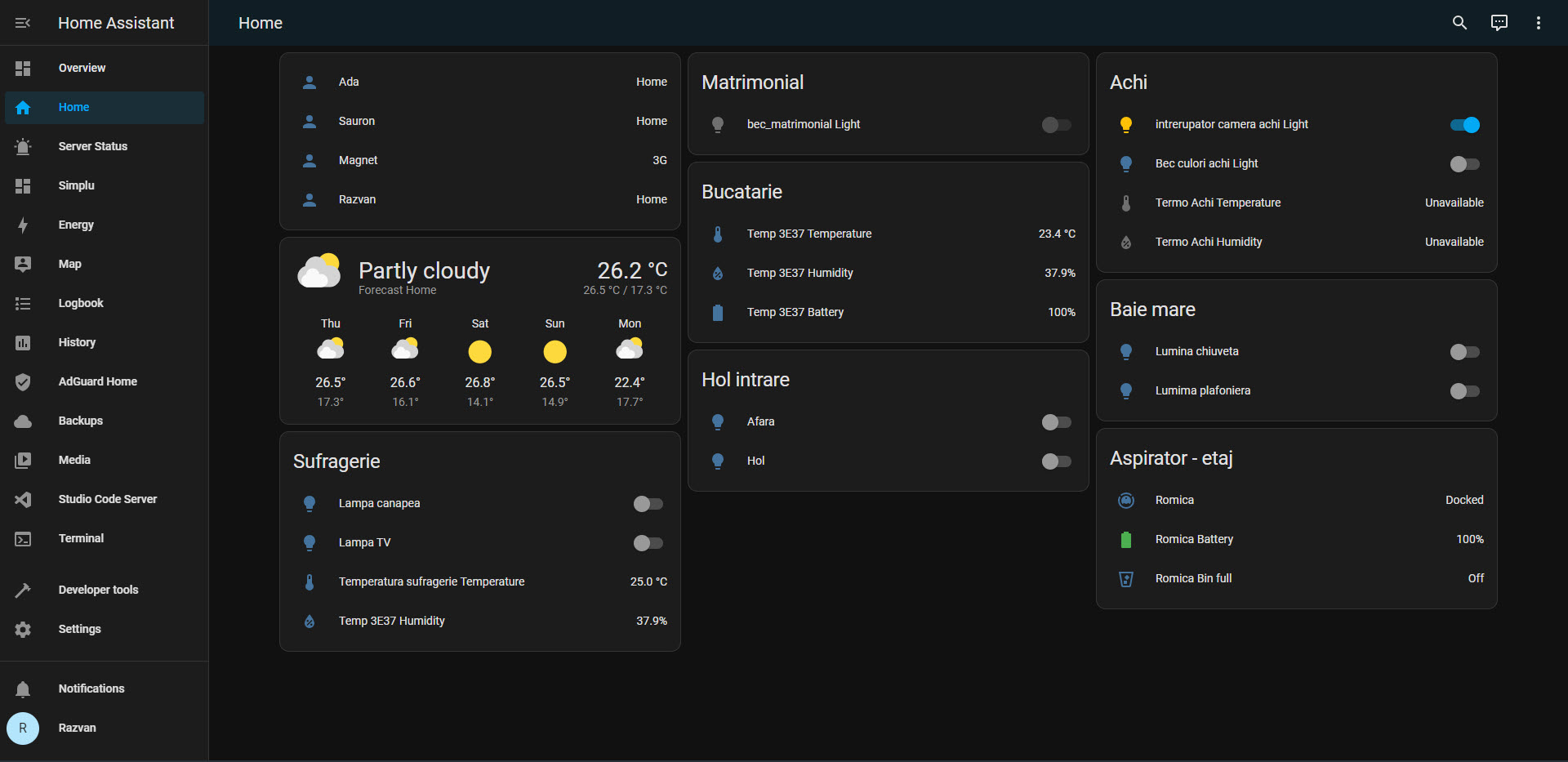The image size is (1568, 762).
Task: Click the Developer tools hammer icon
Action: tap(23, 590)
